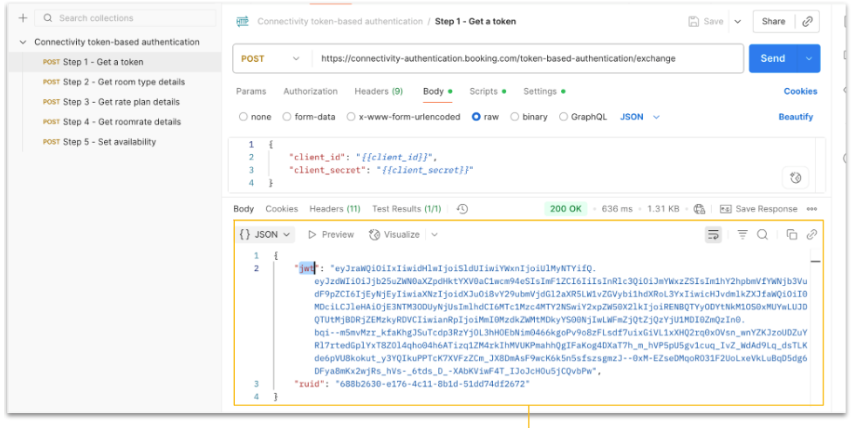
Task: Open the response filter icon
Action: [x=742, y=234]
